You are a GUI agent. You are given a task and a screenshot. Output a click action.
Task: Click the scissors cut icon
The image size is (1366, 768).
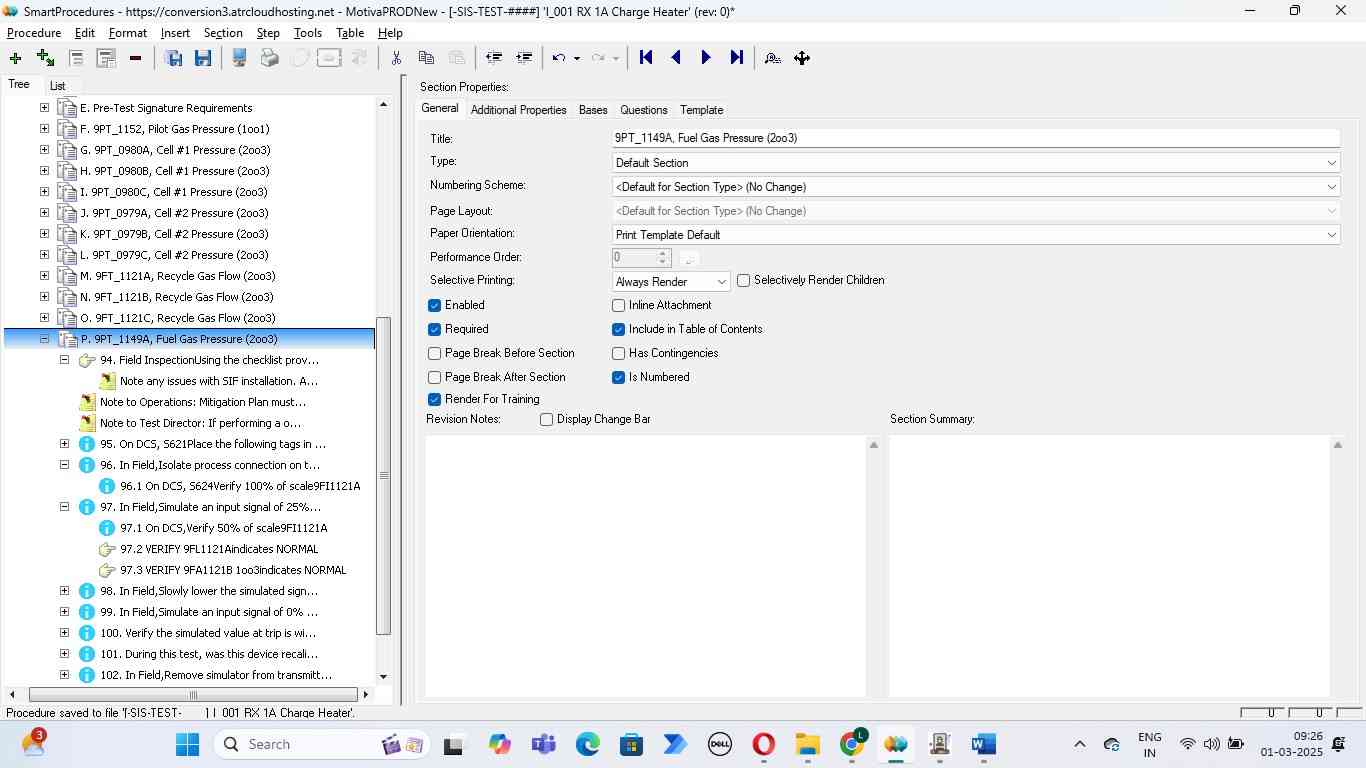click(396, 58)
